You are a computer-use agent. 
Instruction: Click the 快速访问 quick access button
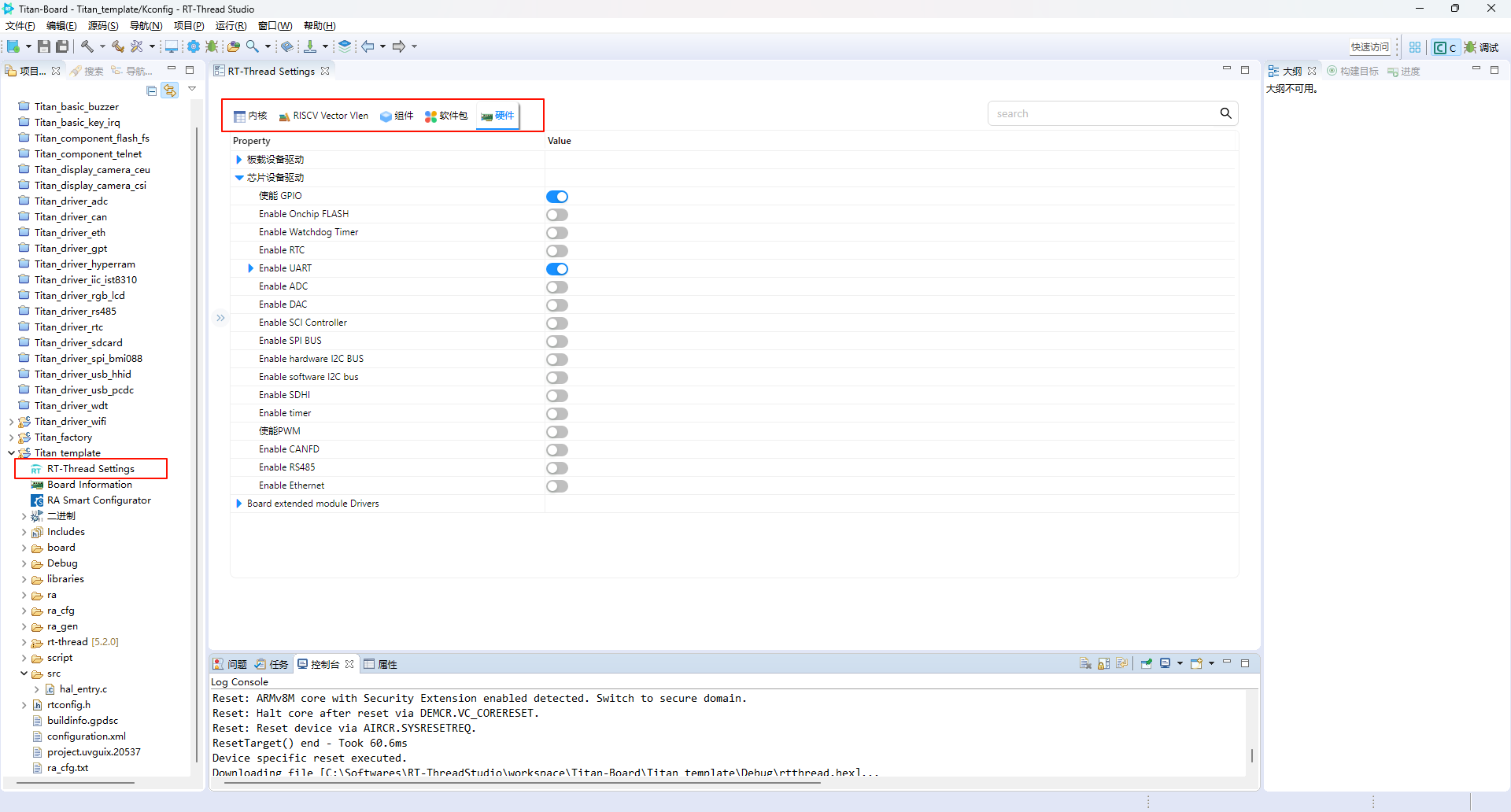point(1369,47)
